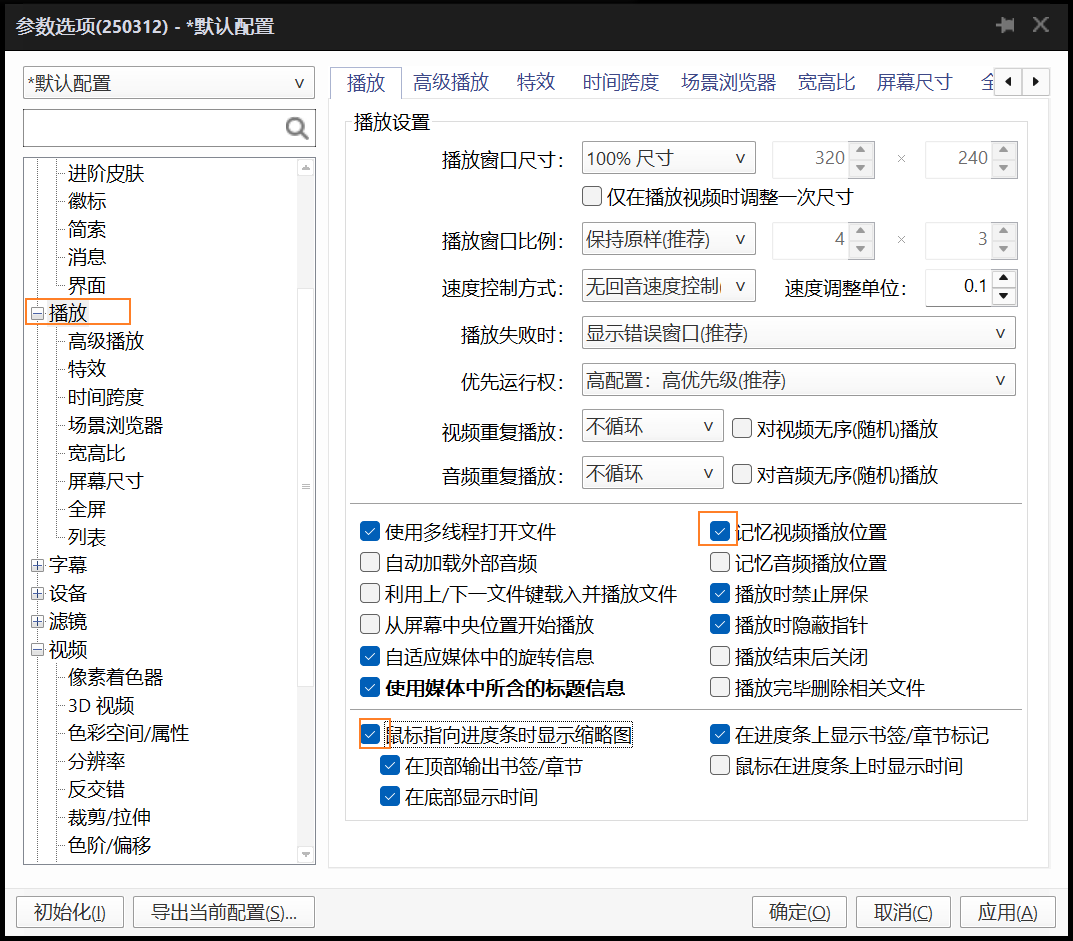
Task: Select 消息 in the settings tree
Action: pos(87,257)
